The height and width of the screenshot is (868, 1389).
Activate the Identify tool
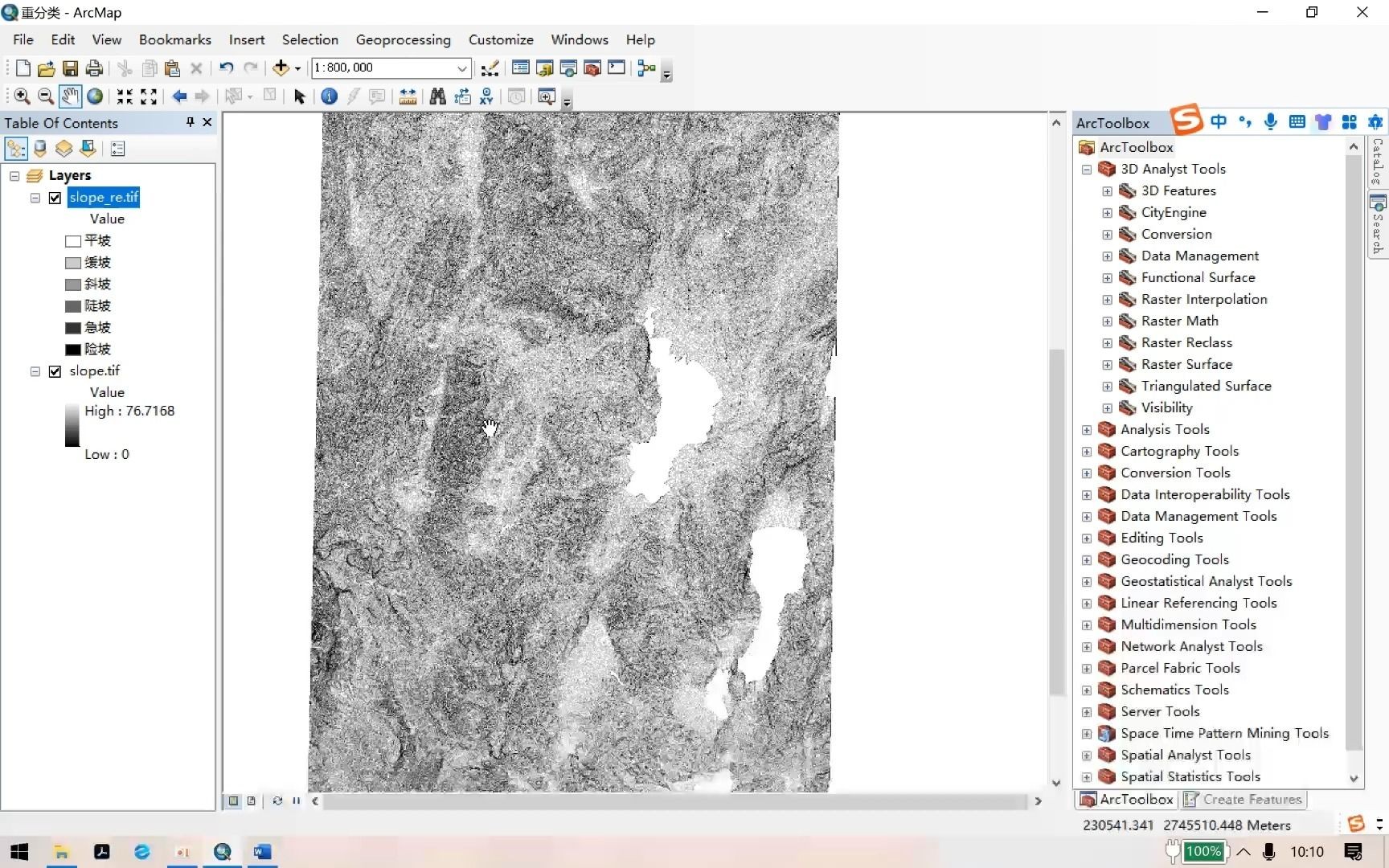click(330, 96)
